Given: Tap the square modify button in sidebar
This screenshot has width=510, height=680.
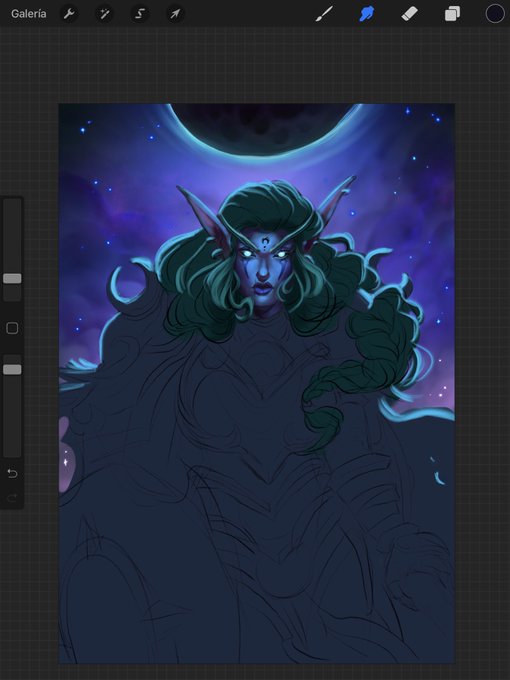Looking at the screenshot, I should click(x=12, y=328).
